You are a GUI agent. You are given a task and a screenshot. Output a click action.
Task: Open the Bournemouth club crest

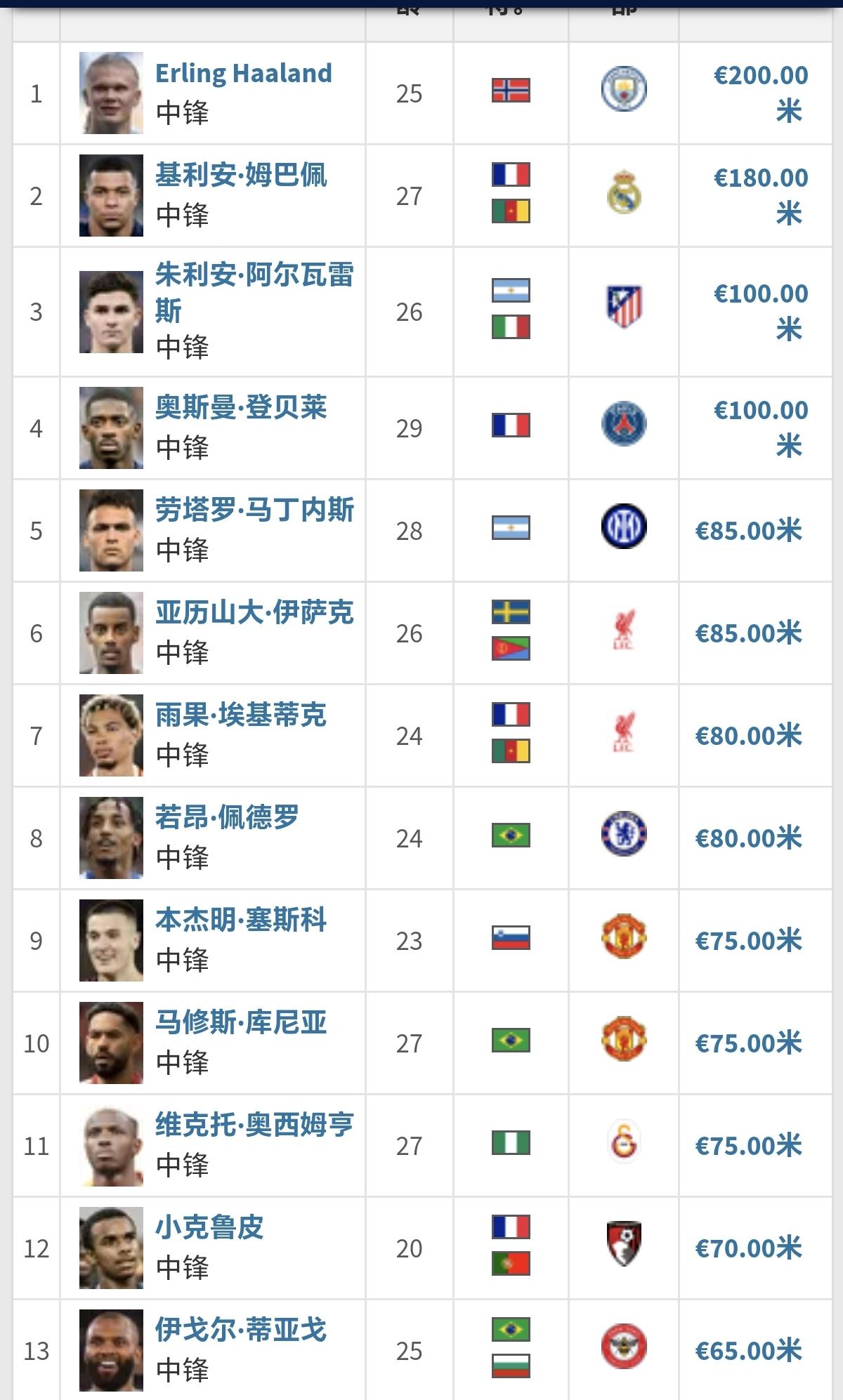click(624, 1243)
